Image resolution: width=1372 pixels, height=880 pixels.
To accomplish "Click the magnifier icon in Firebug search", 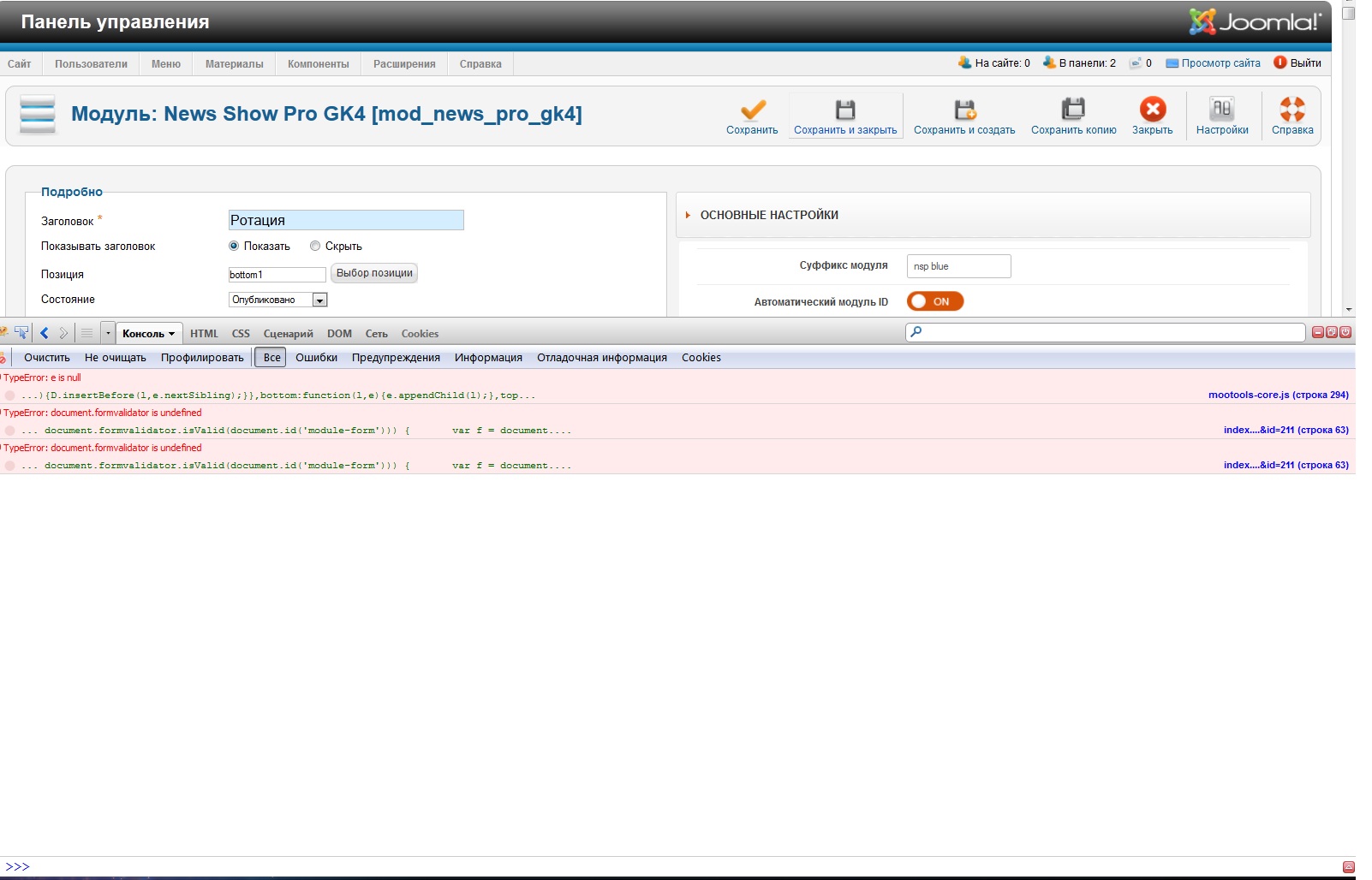I will tap(916, 332).
